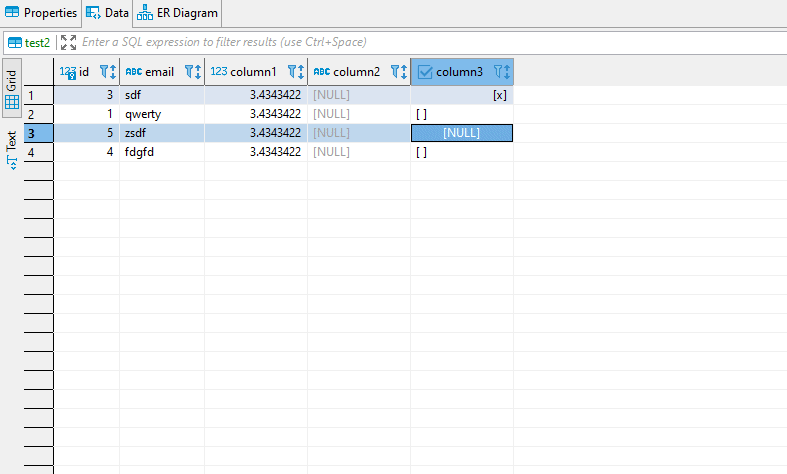Select row header number 3
The image size is (787, 474).
point(39,133)
